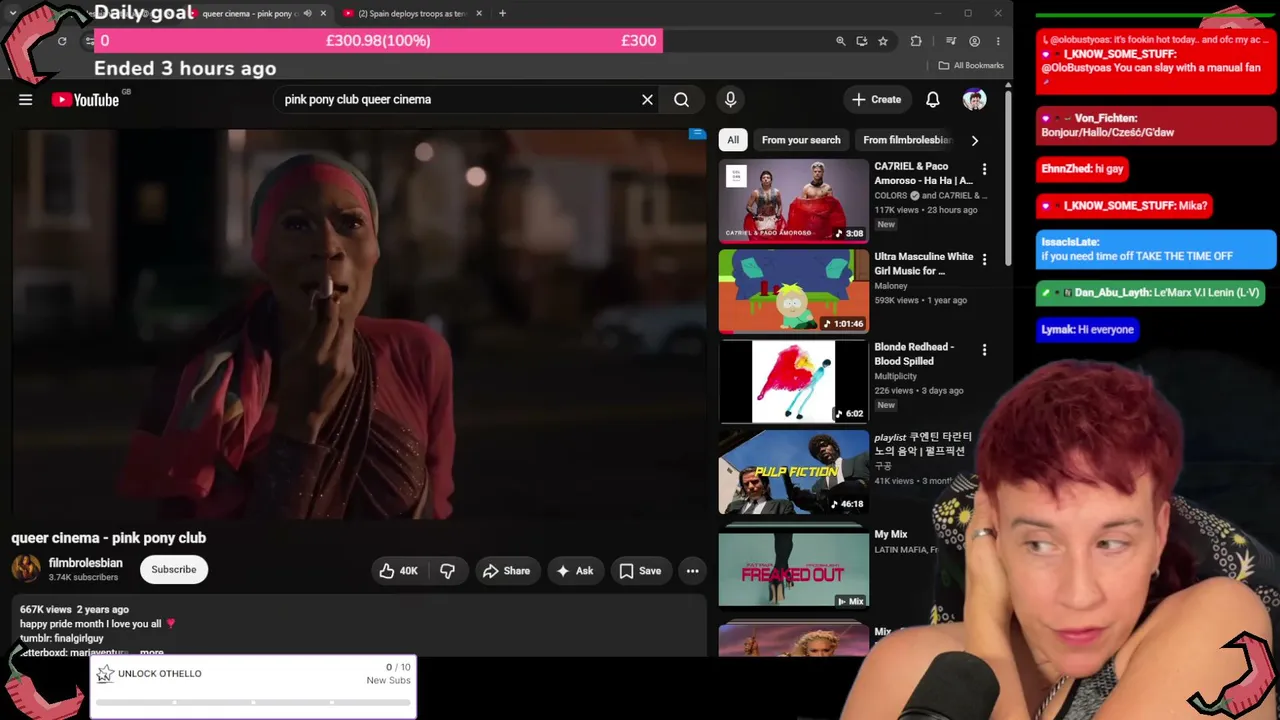Image resolution: width=1280 pixels, height=720 pixels.
Task: Select the From filmbrolesbian chip
Action: pyautogui.click(x=907, y=140)
